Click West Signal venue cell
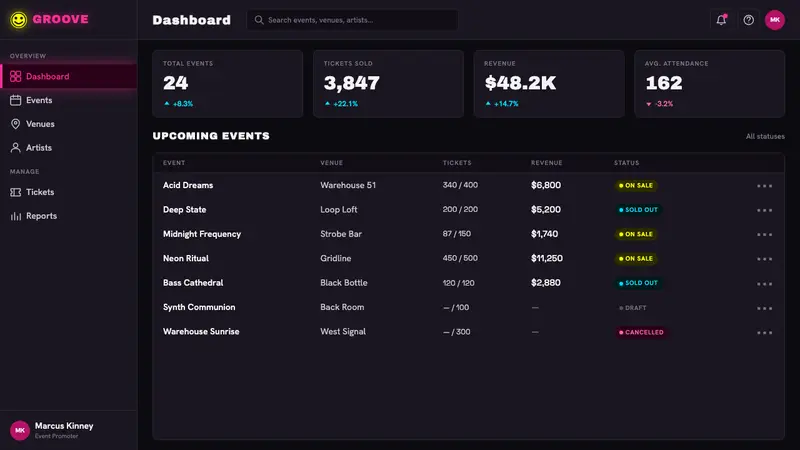The width and height of the screenshot is (800, 450). [343, 332]
